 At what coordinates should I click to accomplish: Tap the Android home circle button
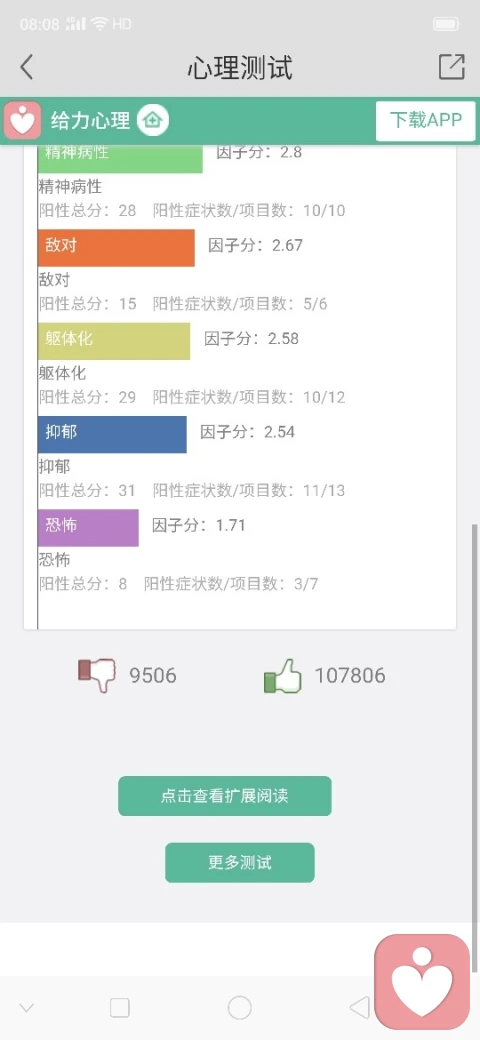(x=239, y=1008)
